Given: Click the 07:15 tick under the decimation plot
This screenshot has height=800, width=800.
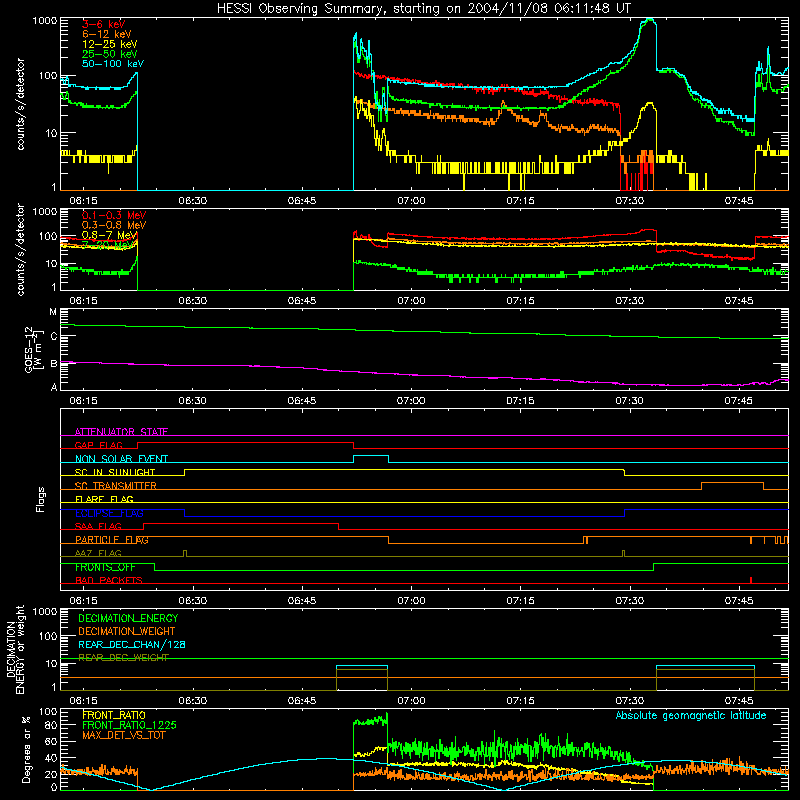Looking at the screenshot, I should coord(520,701).
